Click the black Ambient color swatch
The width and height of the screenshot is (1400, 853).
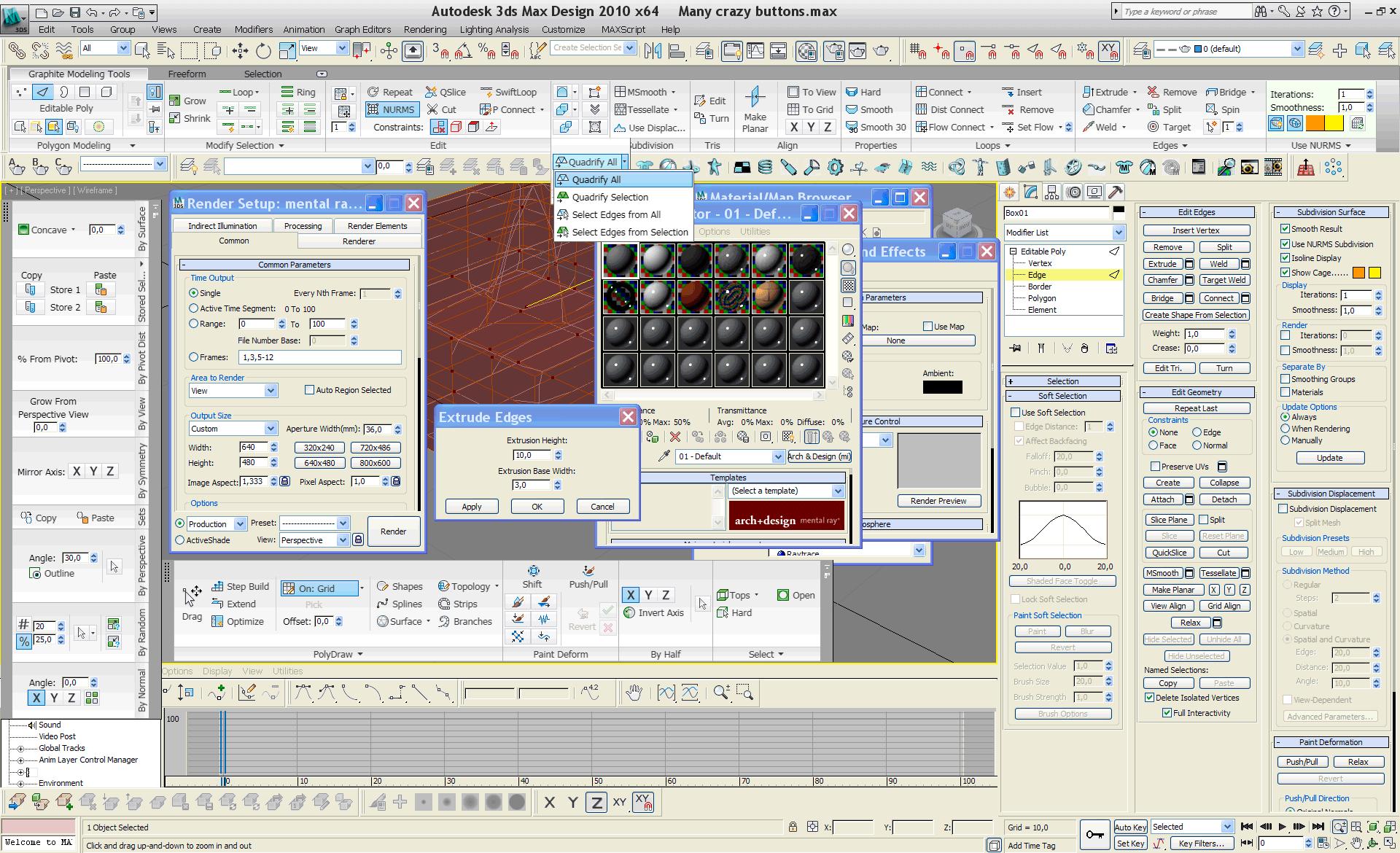coord(942,387)
